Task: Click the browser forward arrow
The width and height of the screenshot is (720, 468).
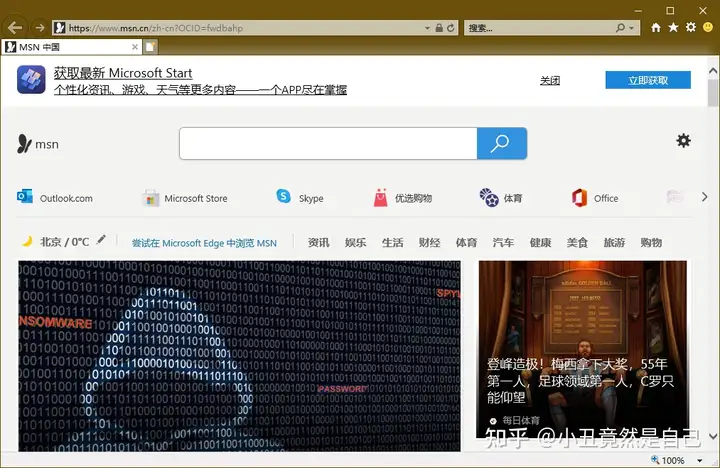Action: (39, 28)
